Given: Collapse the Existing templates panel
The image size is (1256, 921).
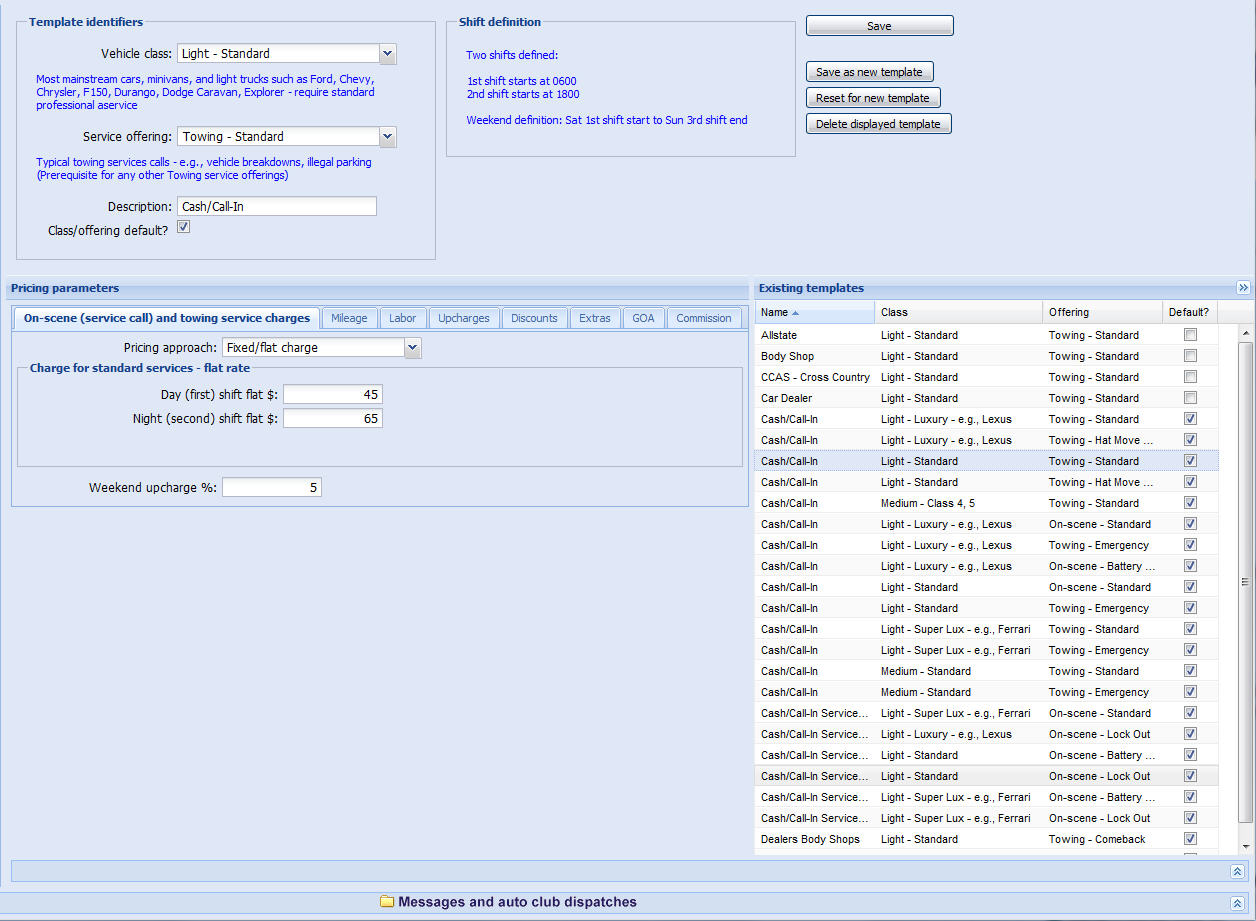Looking at the screenshot, I should 1243,288.
